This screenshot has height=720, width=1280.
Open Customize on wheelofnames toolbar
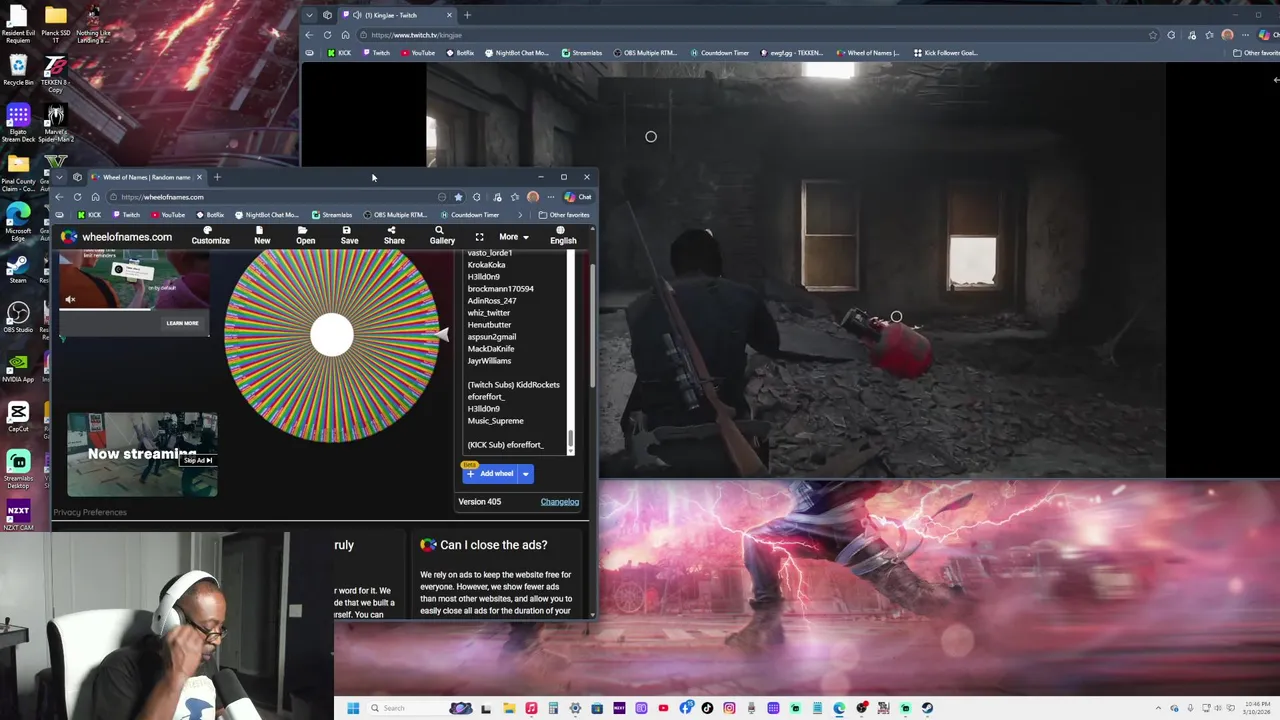210,235
